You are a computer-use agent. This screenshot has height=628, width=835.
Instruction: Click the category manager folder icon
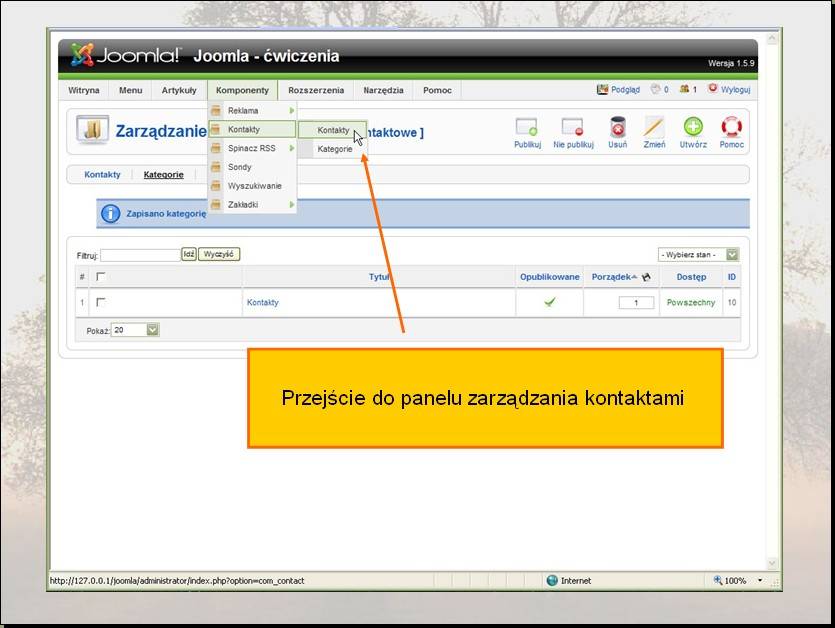[92, 129]
